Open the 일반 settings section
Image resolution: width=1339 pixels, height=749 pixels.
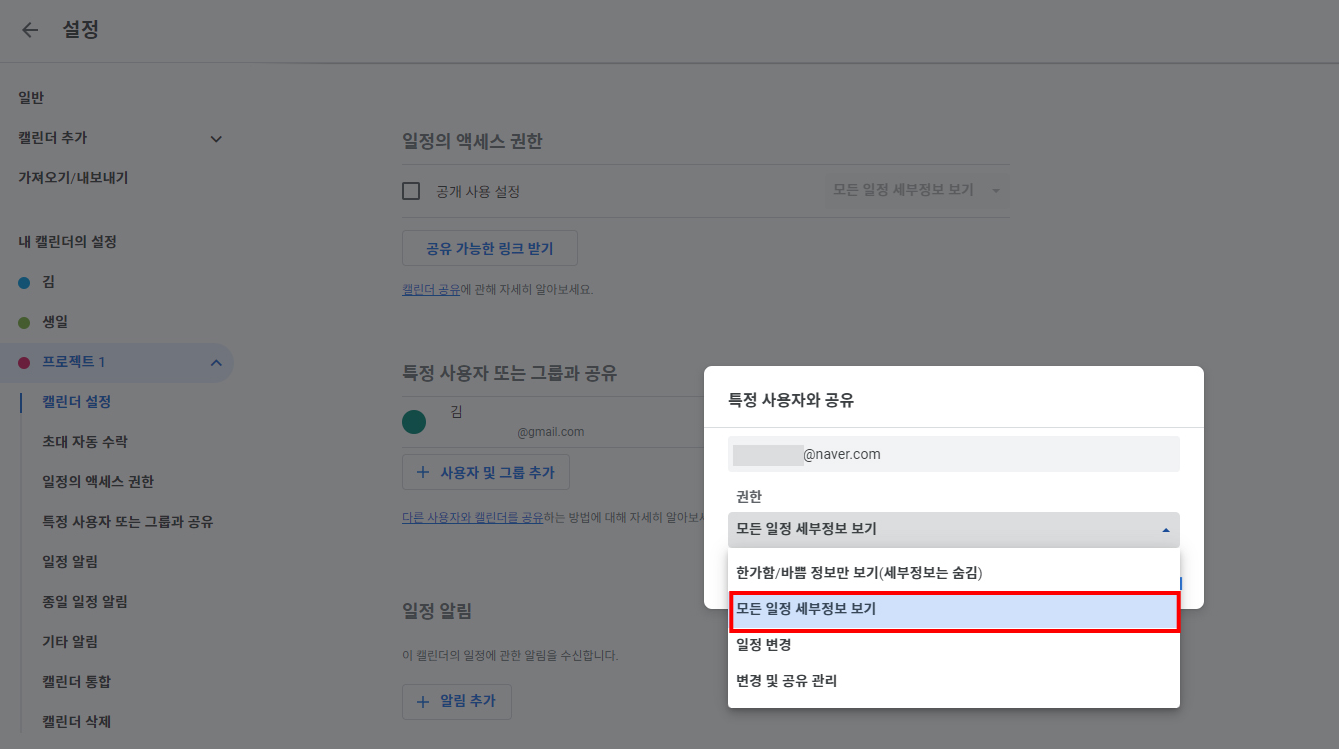(31, 98)
